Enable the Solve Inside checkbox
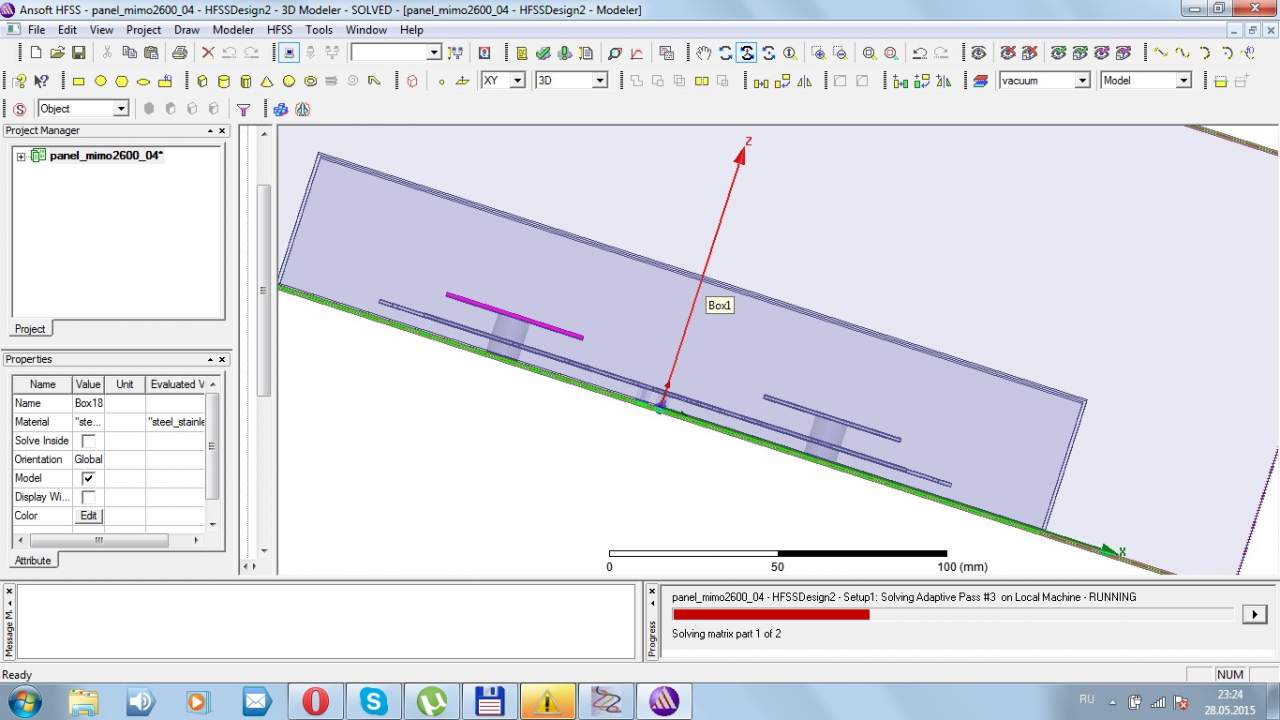The width and height of the screenshot is (1280, 720). pos(88,441)
